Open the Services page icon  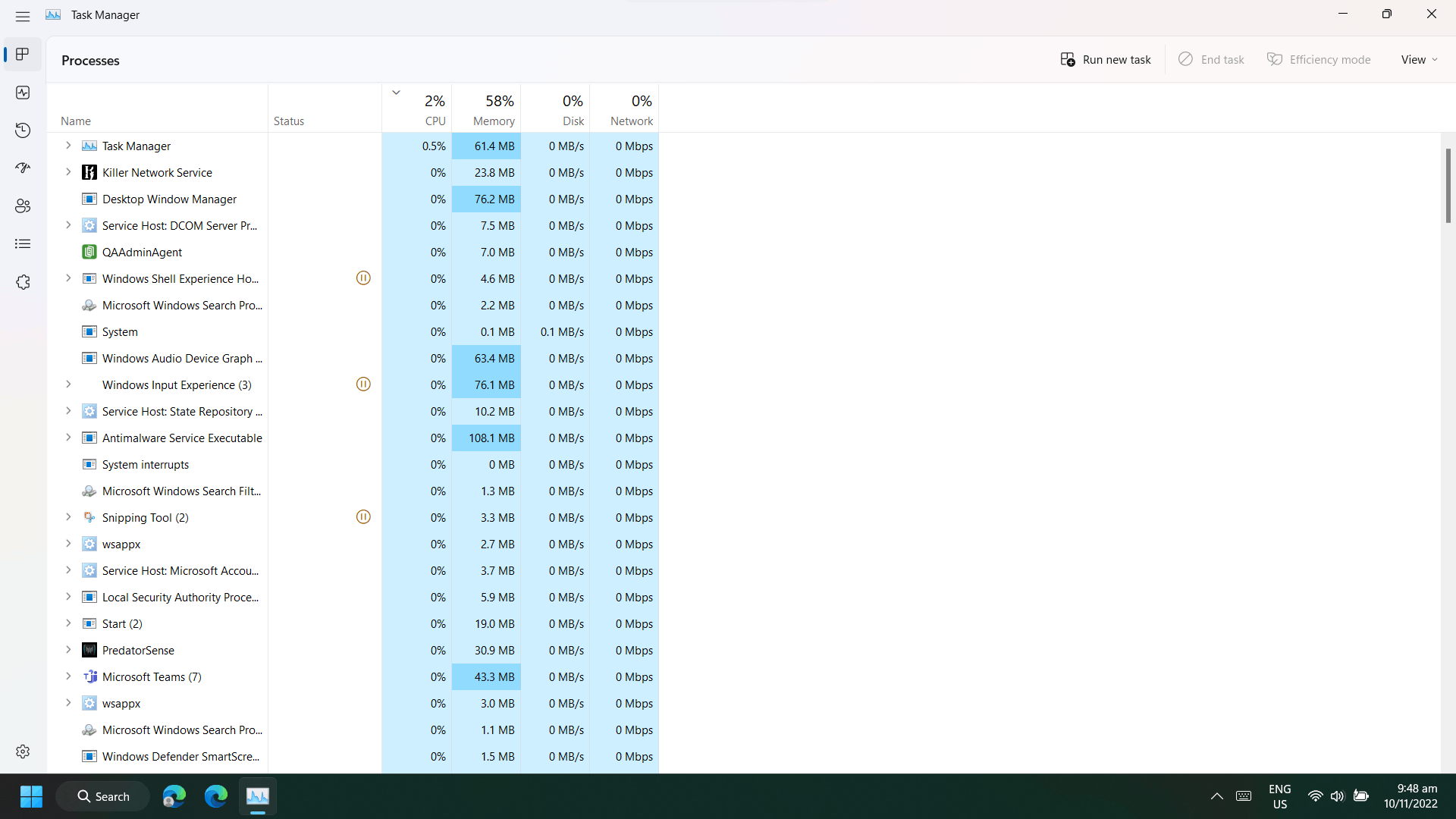click(x=23, y=282)
